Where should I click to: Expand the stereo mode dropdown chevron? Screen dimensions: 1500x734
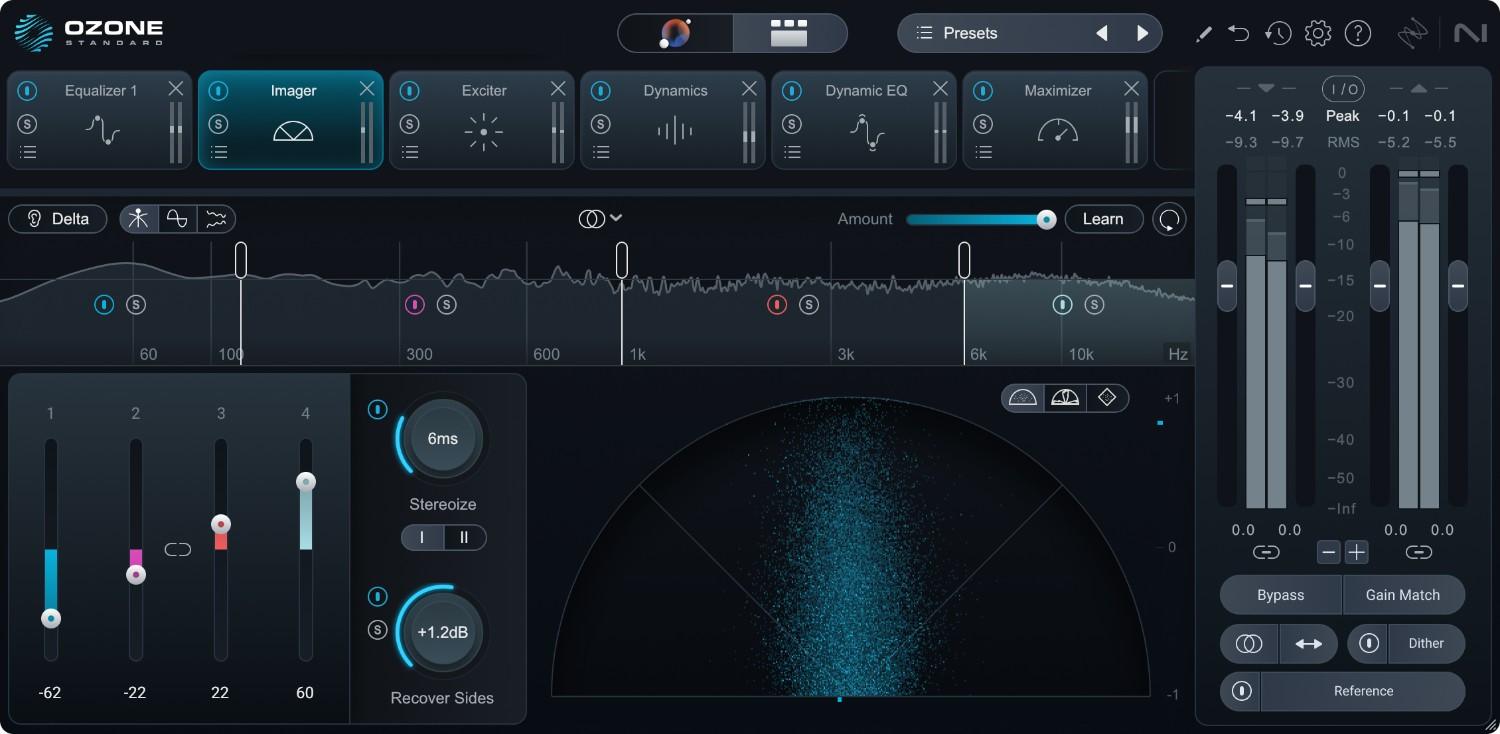pyautogui.click(x=616, y=218)
